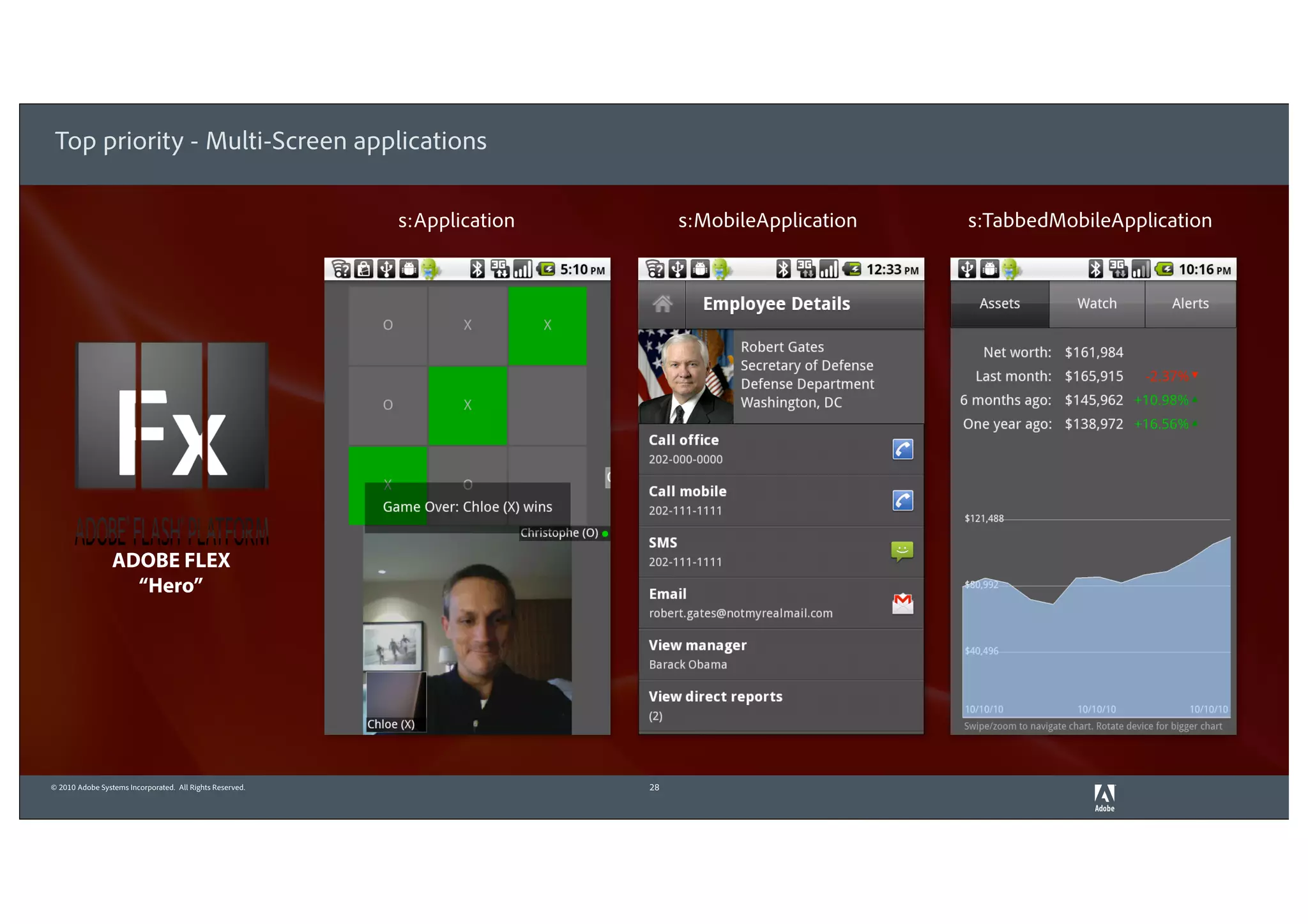
Task: Click the Net worth $161,984 value
Action: tap(1093, 352)
